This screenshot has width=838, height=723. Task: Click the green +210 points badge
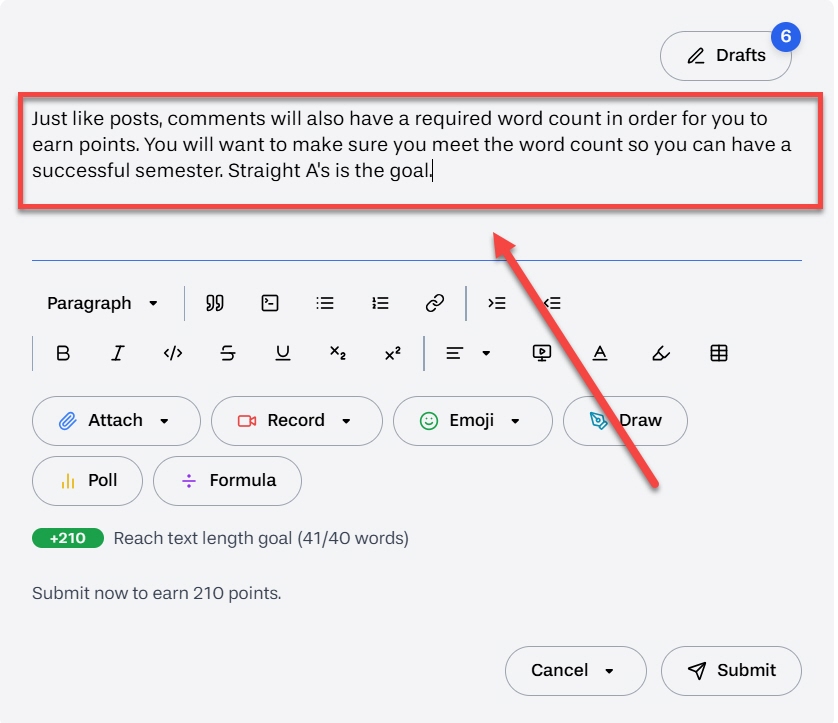tap(68, 538)
